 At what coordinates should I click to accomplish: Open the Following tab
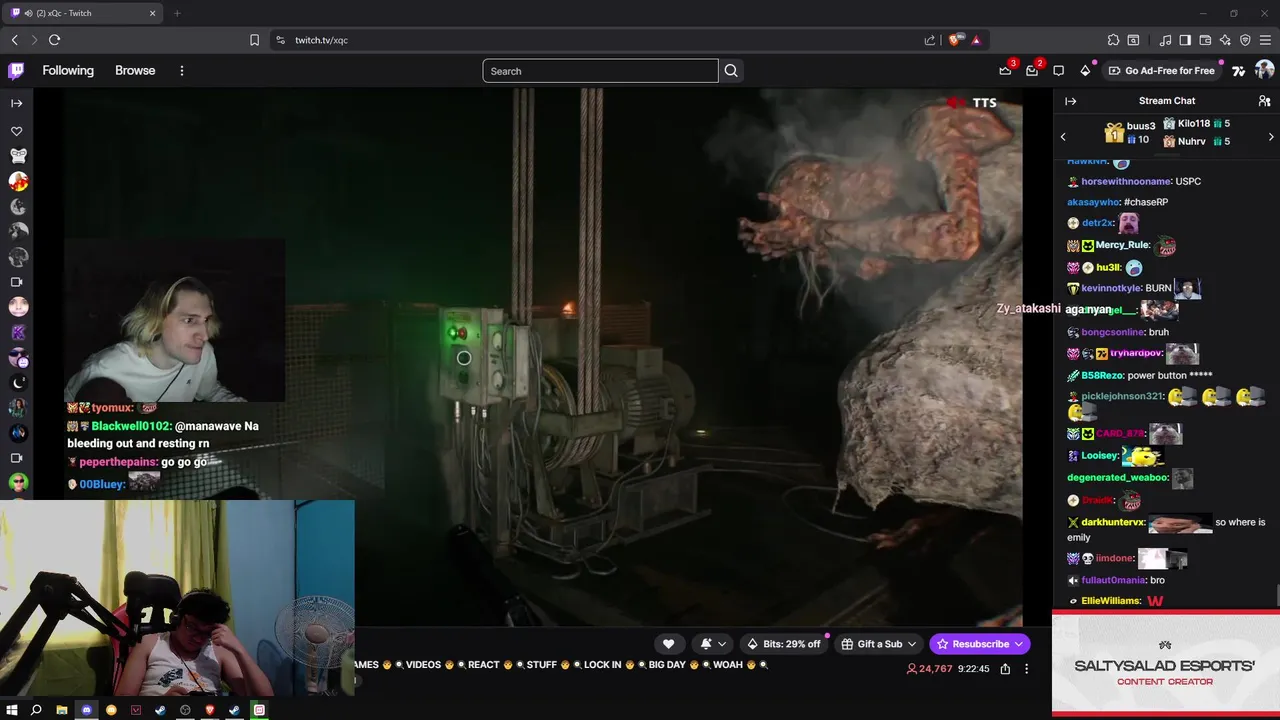click(x=68, y=71)
